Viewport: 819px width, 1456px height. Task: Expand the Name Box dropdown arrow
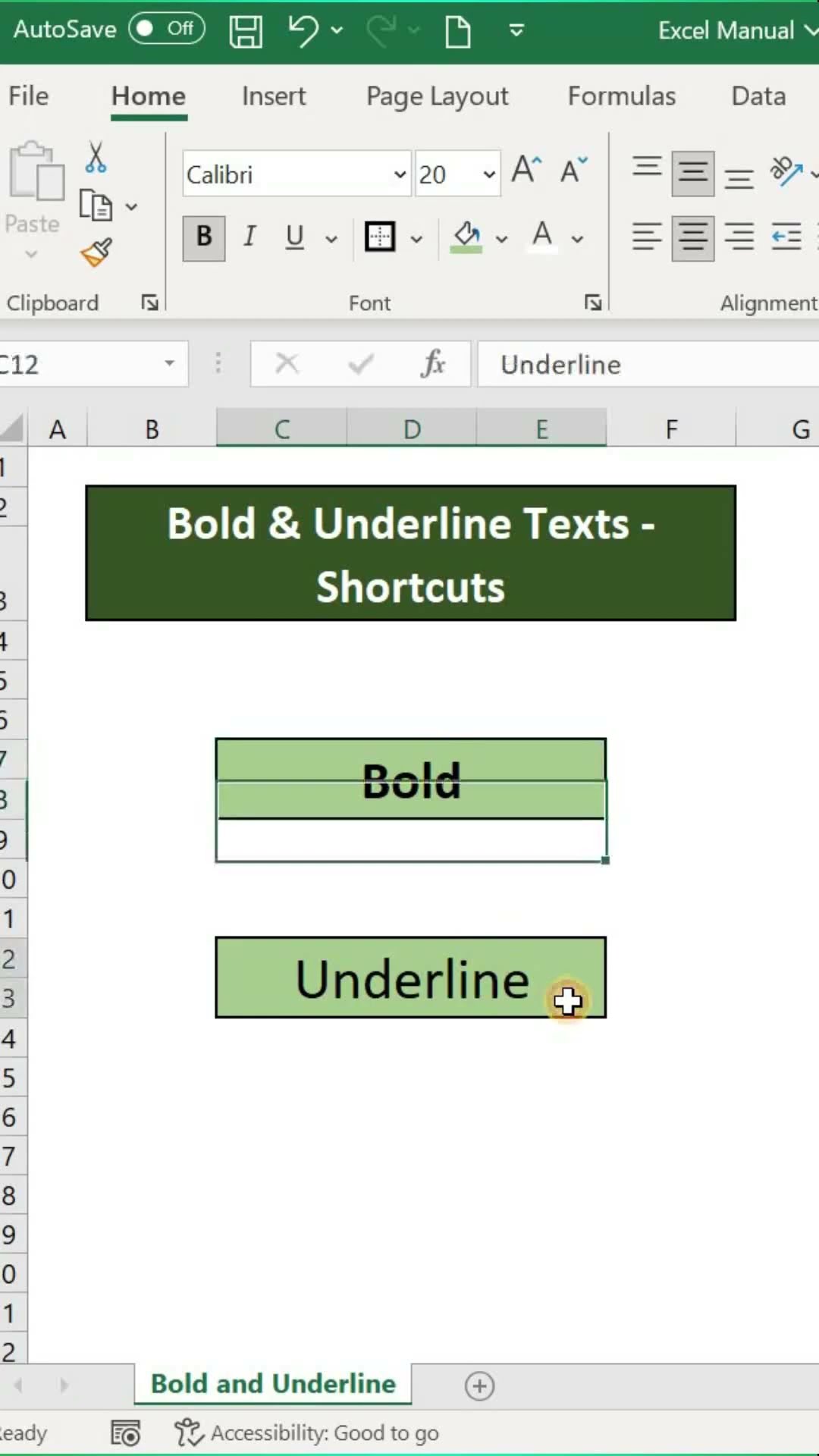coord(170,364)
